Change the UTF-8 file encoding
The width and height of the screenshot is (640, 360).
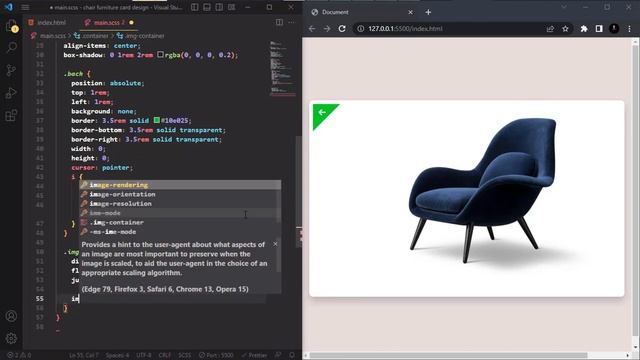144,355
